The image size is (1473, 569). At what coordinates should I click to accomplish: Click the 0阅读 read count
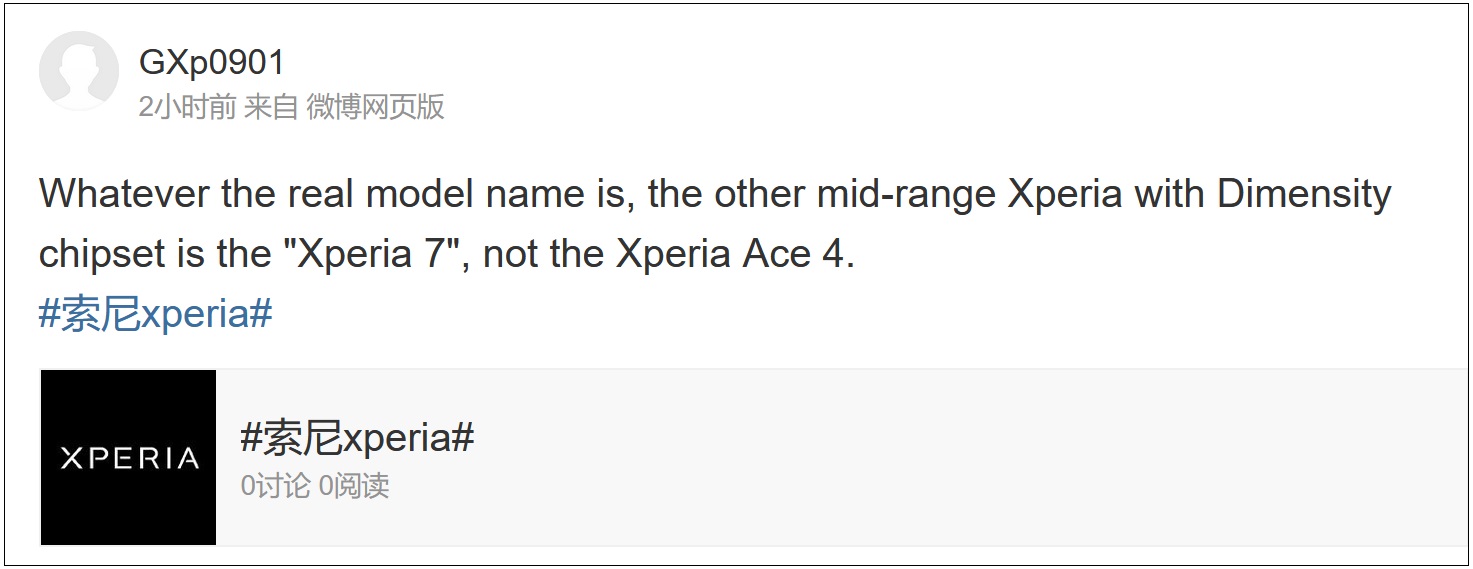coord(353,486)
